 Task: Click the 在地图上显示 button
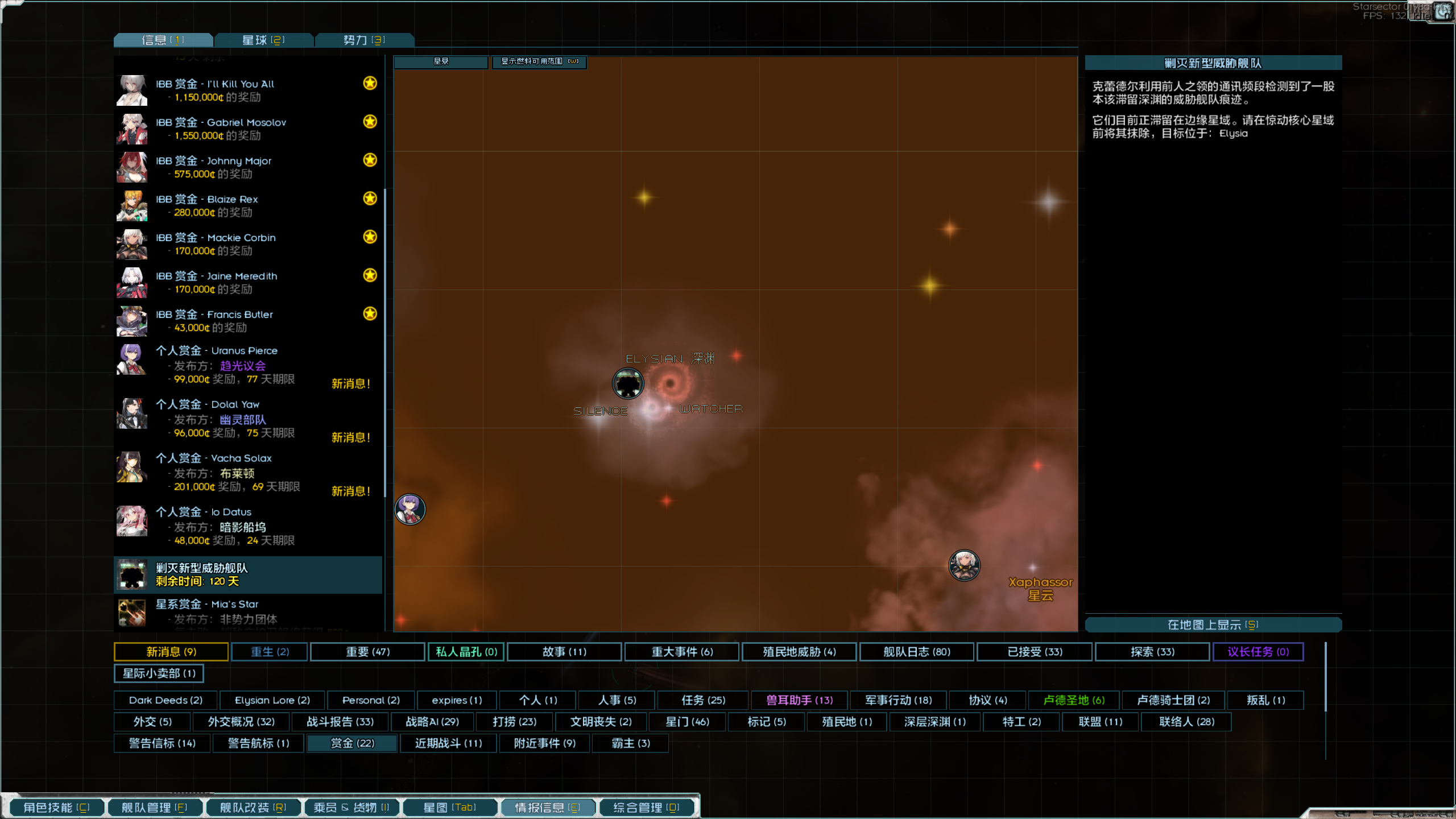pyautogui.click(x=1213, y=625)
